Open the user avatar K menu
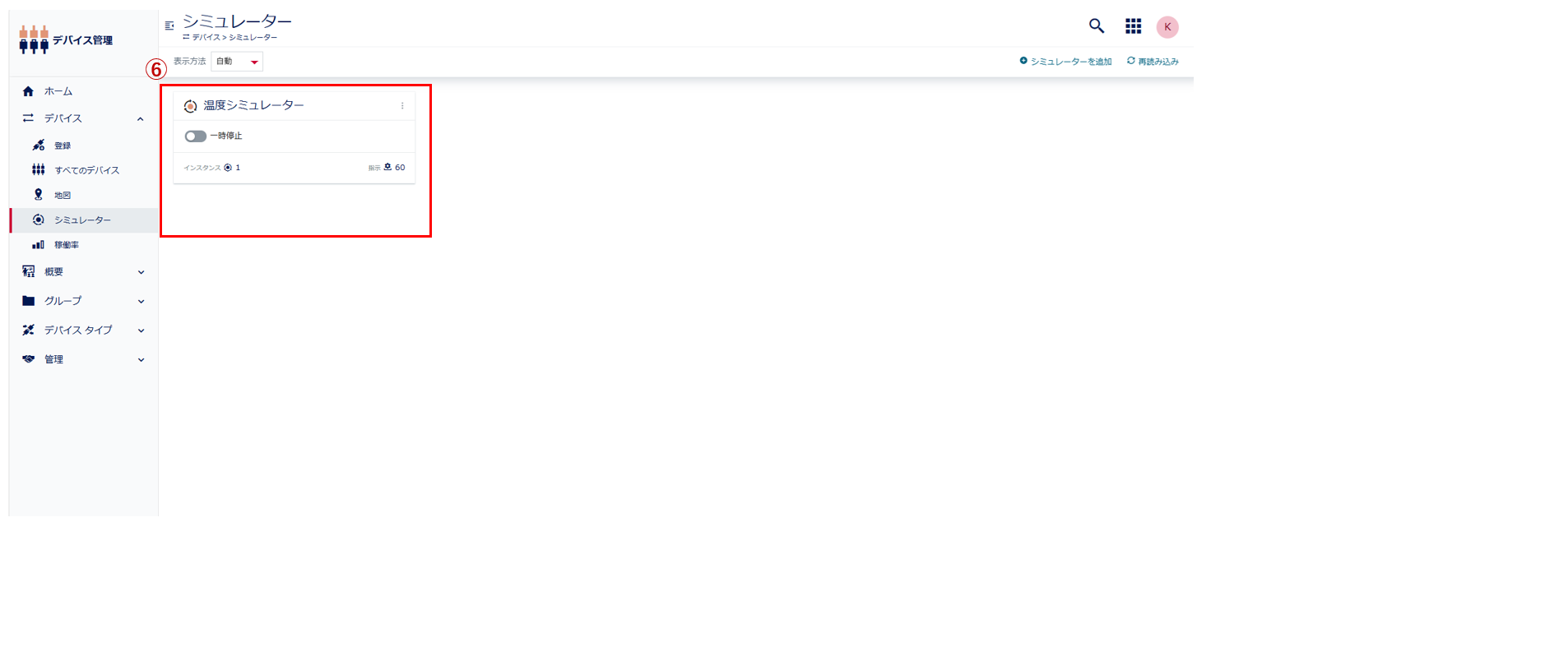 1167,27
